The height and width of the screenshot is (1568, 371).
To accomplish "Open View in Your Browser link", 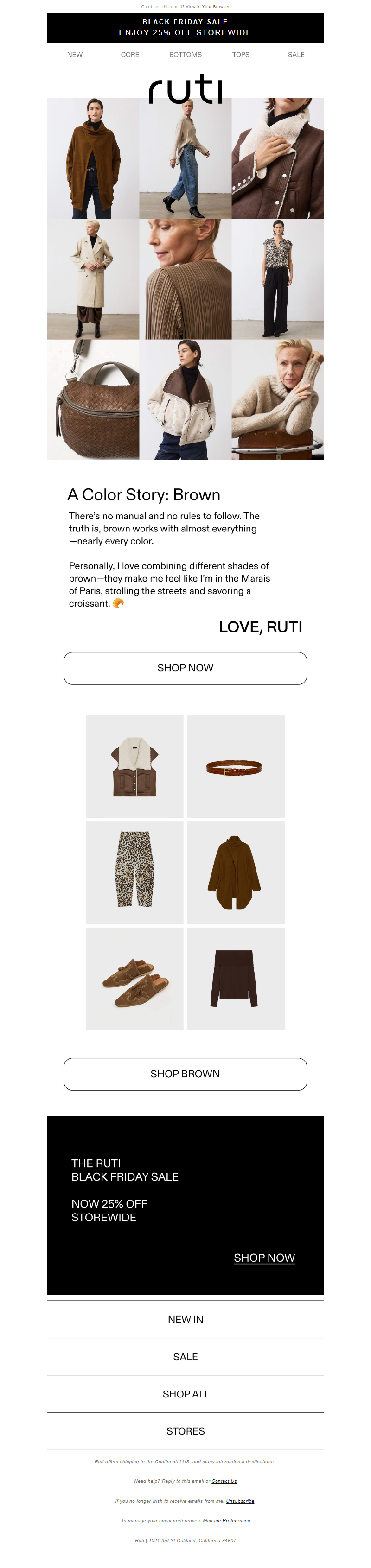I will (208, 6).
